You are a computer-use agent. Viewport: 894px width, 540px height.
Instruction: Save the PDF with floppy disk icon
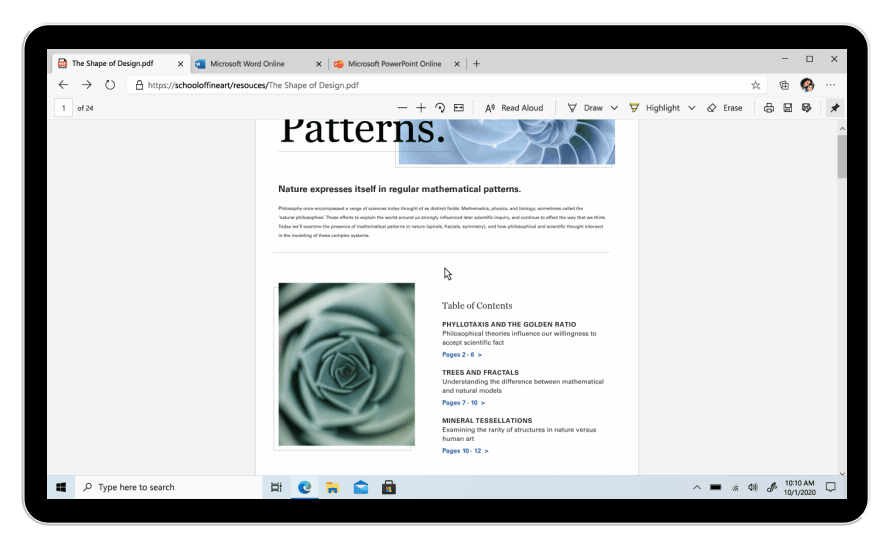pos(787,108)
